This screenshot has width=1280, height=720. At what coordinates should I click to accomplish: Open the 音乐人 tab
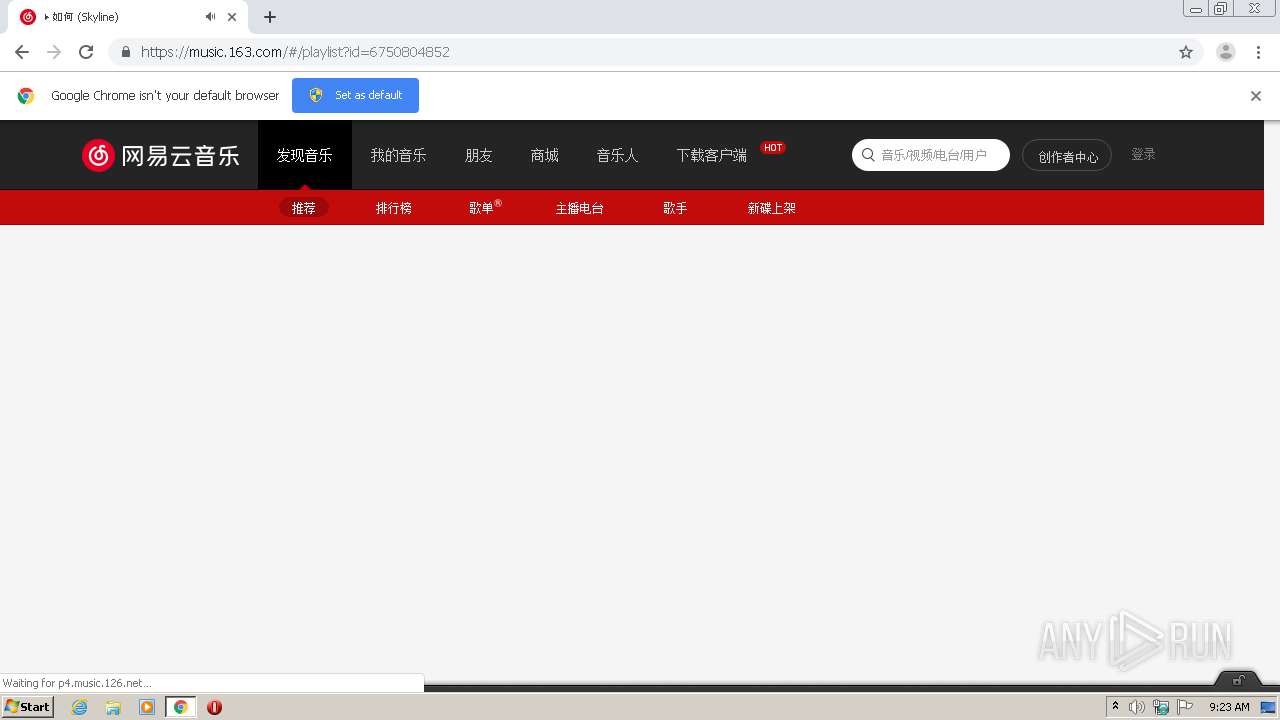pyautogui.click(x=617, y=155)
